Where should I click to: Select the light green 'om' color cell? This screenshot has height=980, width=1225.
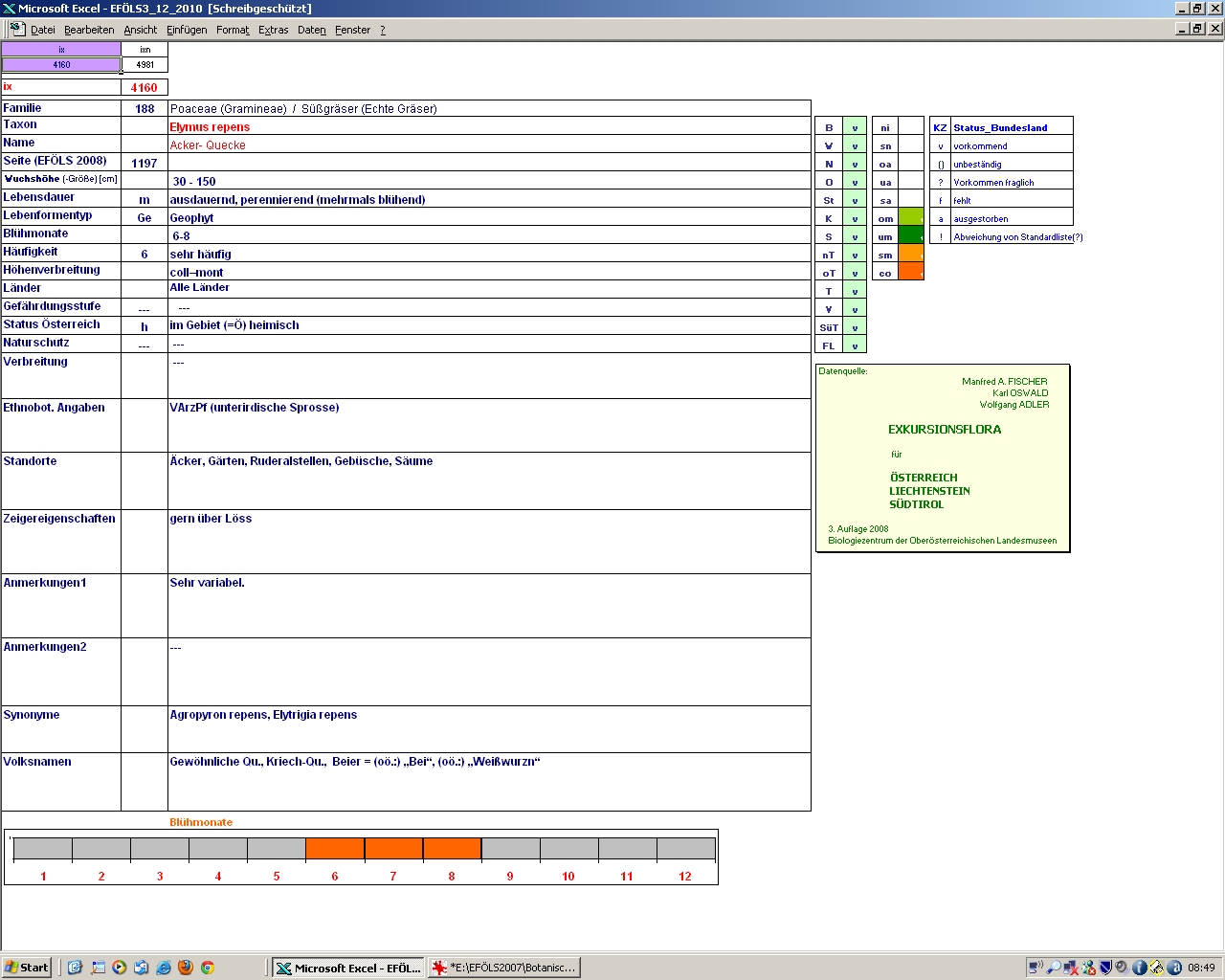pyautogui.click(x=910, y=218)
